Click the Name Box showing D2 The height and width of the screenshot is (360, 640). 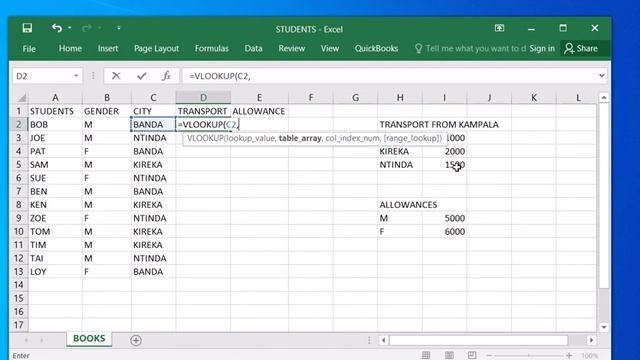pos(42,76)
